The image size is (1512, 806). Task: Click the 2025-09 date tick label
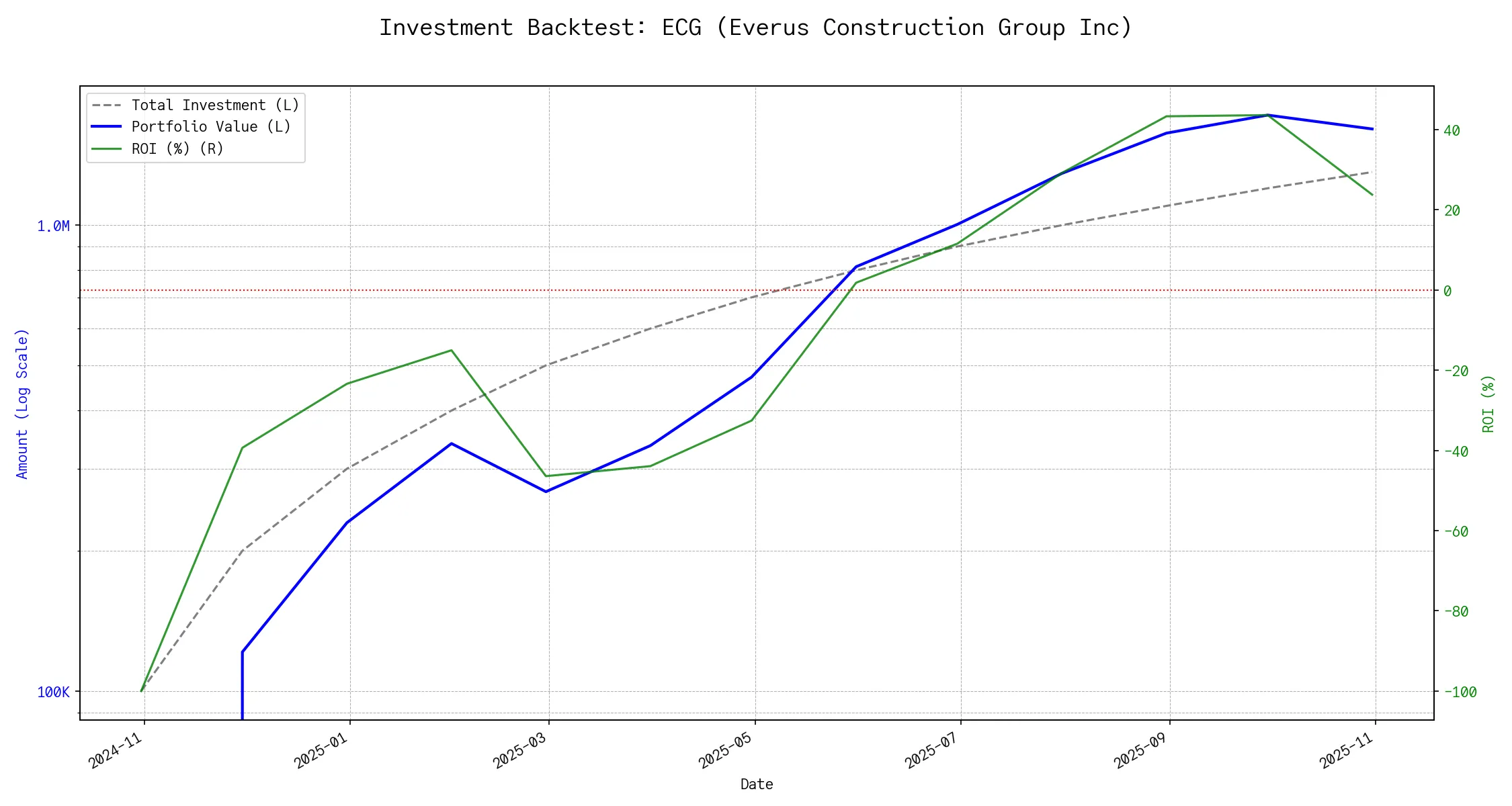click(1141, 751)
